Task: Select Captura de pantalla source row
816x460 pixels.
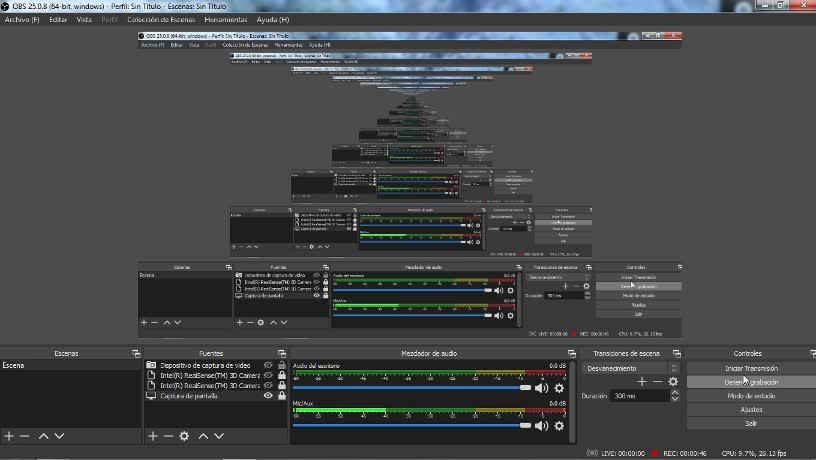Action: (215, 396)
